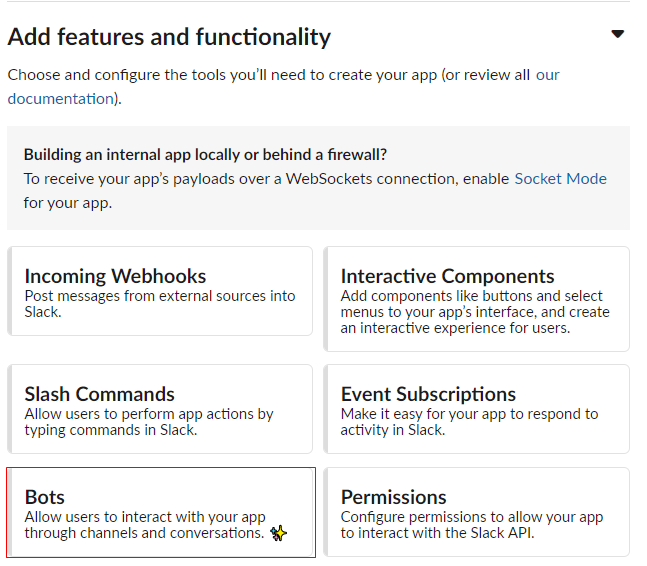Open the Permissions feature card
This screenshot has width=647, height=566.
(x=477, y=512)
